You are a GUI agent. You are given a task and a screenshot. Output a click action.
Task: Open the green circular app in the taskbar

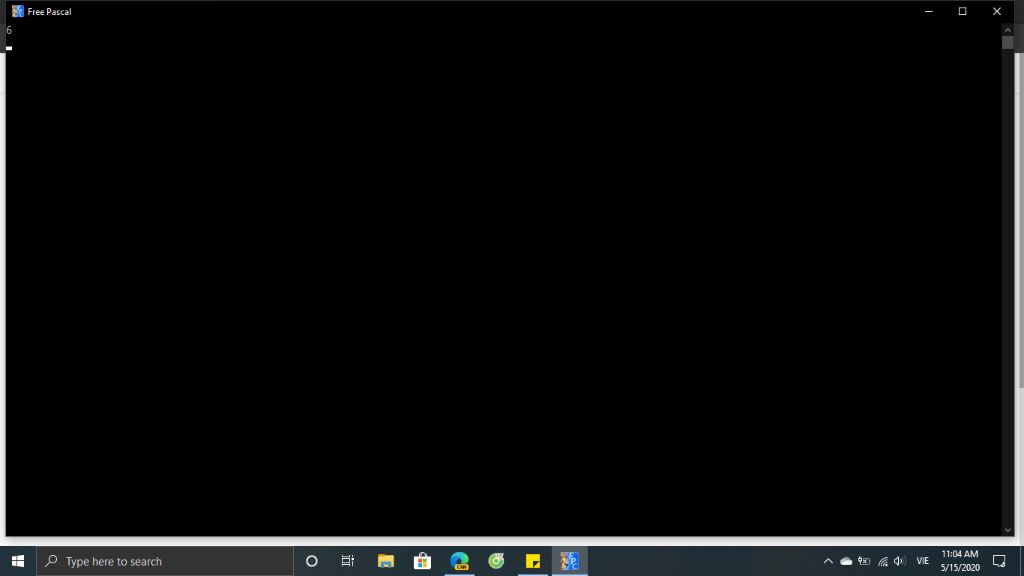[x=496, y=561]
